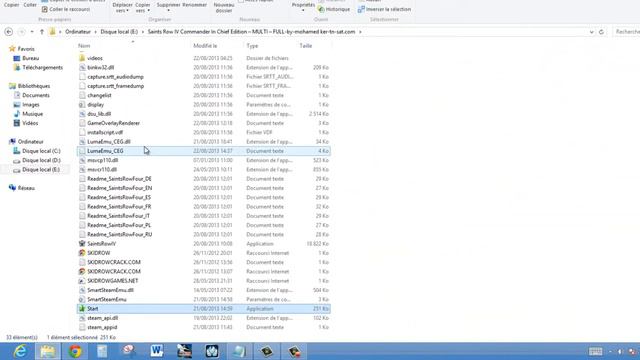Navigate to Ordinateur in breadcrumb
Image resolution: width=640 pixels, height=360 pixels.
pos(78,31)
